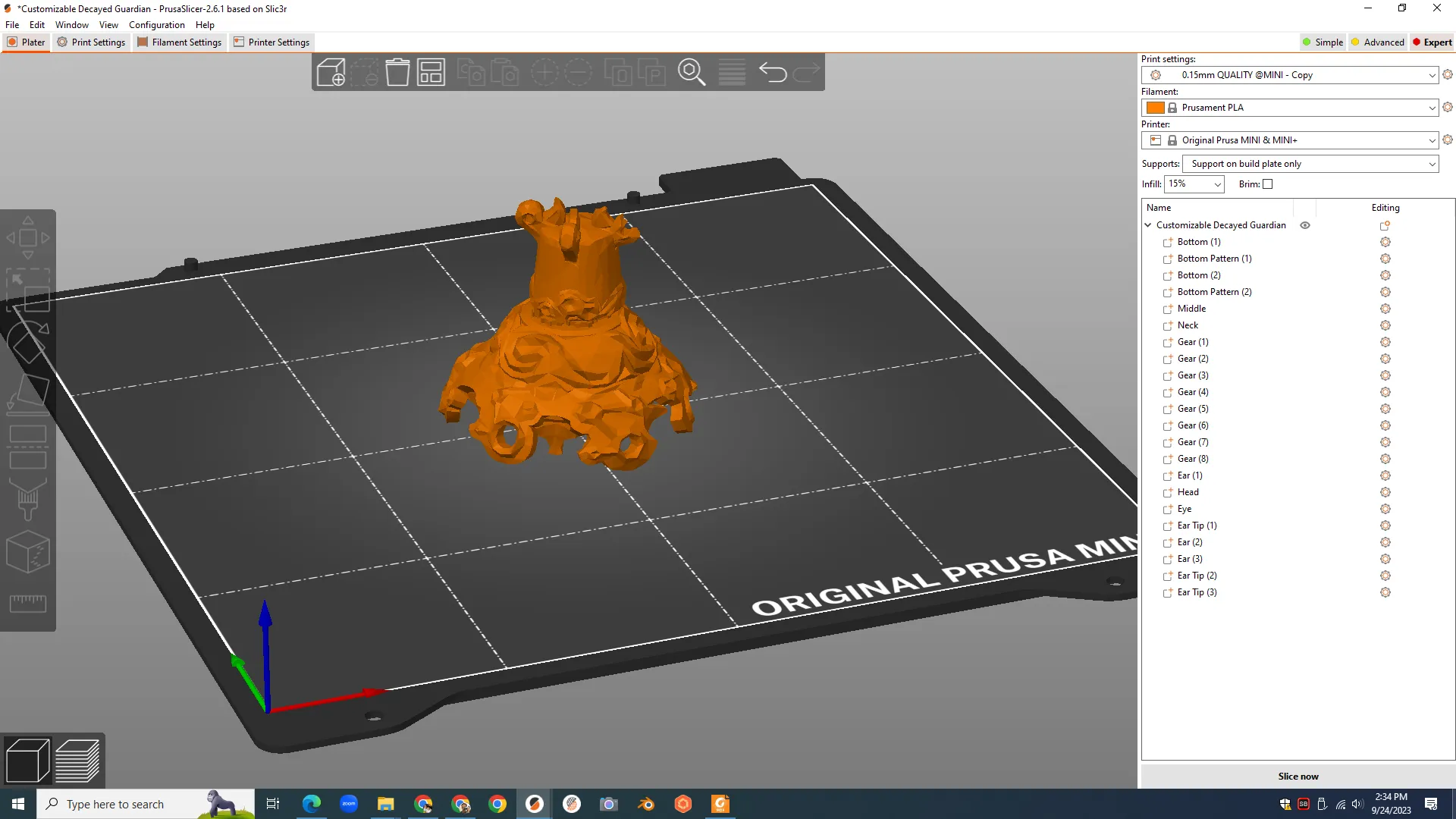Click the Add object toolbar icon
Screen dimensions: 1456x819
(331, 73)
